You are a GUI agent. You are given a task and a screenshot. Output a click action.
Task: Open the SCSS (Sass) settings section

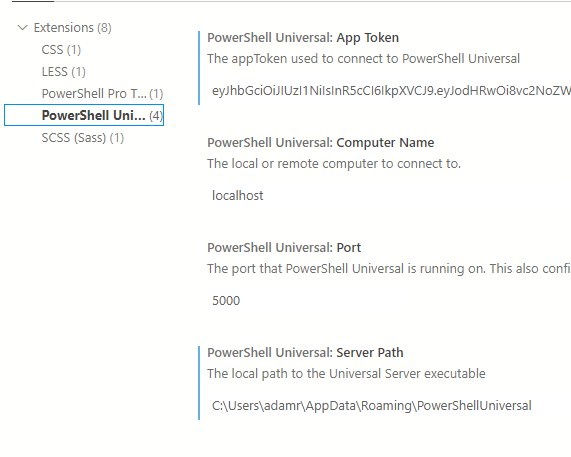83,138
